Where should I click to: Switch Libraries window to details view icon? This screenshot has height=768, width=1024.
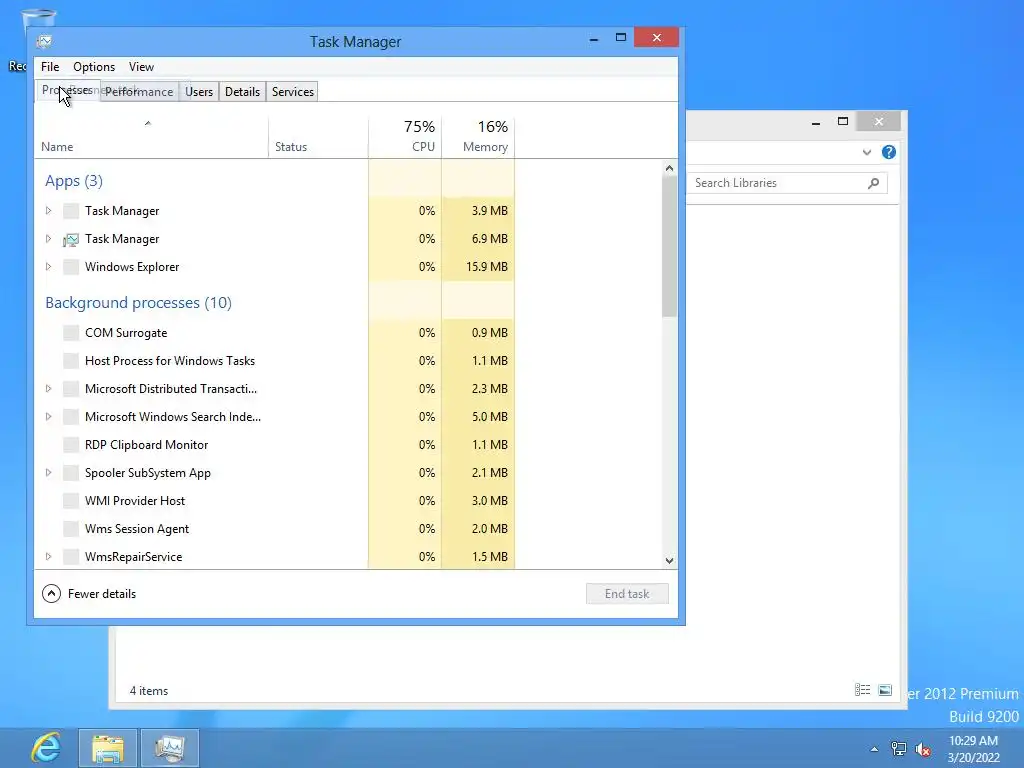(x=862, y=690)
